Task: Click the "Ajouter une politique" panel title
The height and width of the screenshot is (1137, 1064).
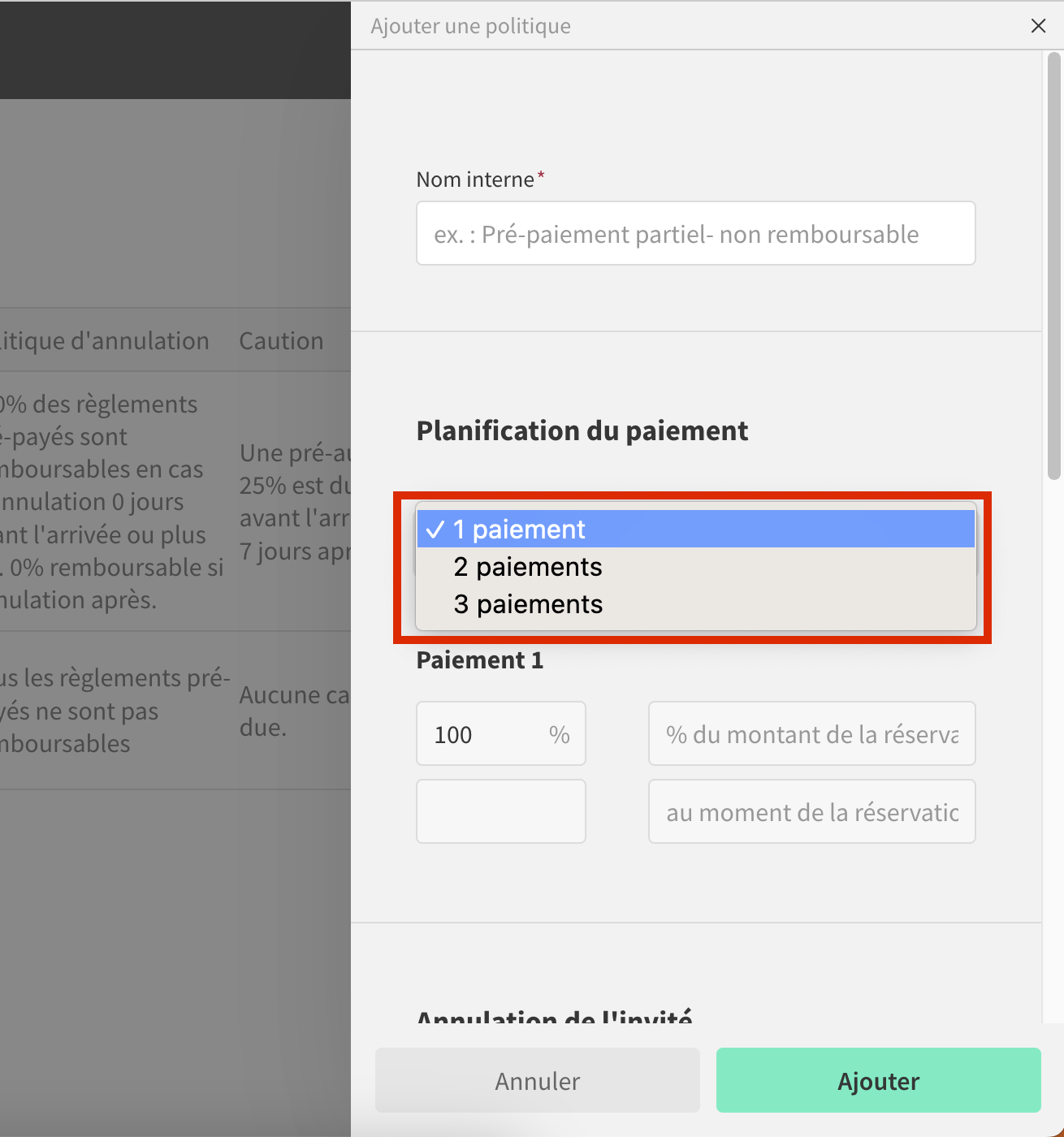Action: click(470, 26)
